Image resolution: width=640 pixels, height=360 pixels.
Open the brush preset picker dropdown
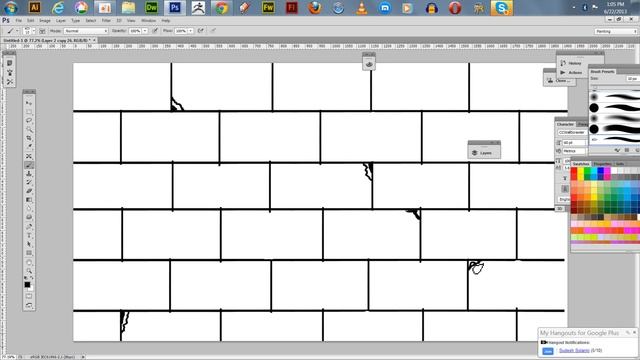(x=34, y=31)
